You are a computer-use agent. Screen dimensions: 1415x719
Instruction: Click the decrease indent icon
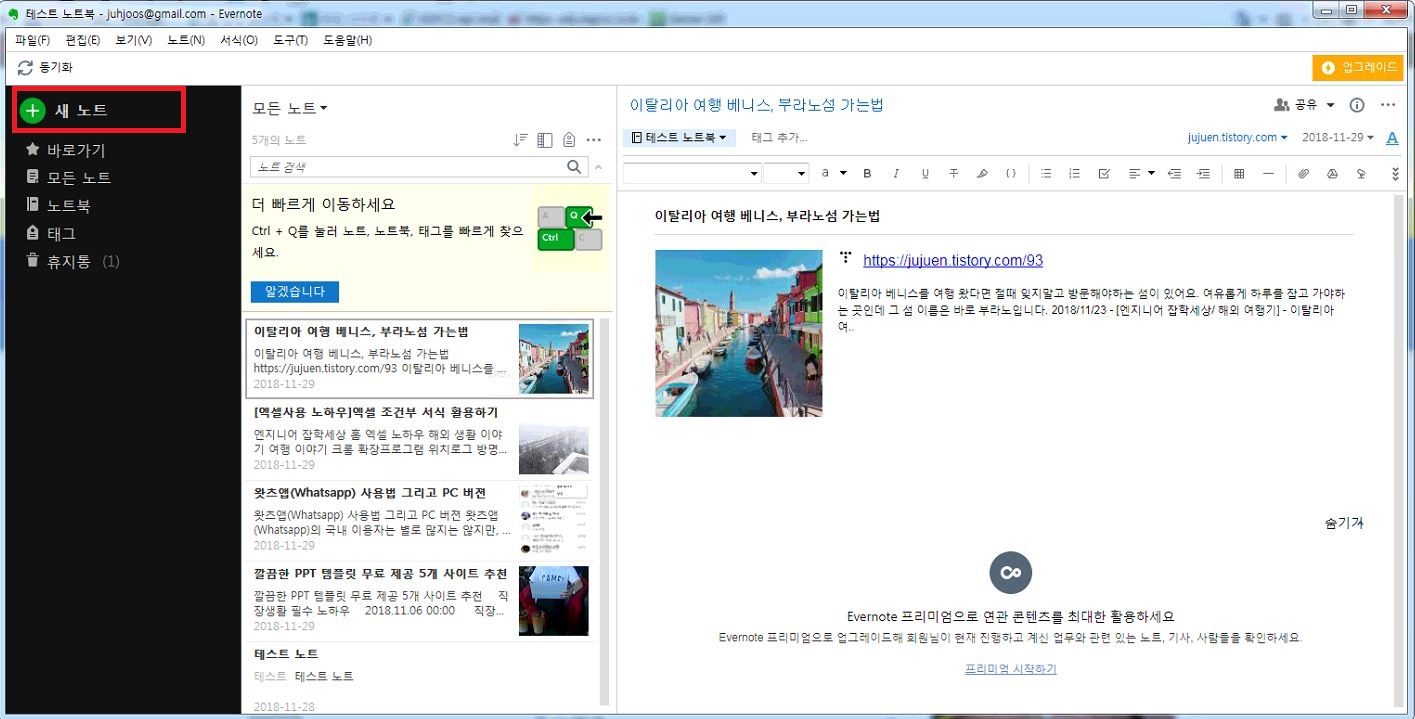tap(1174, 173)
